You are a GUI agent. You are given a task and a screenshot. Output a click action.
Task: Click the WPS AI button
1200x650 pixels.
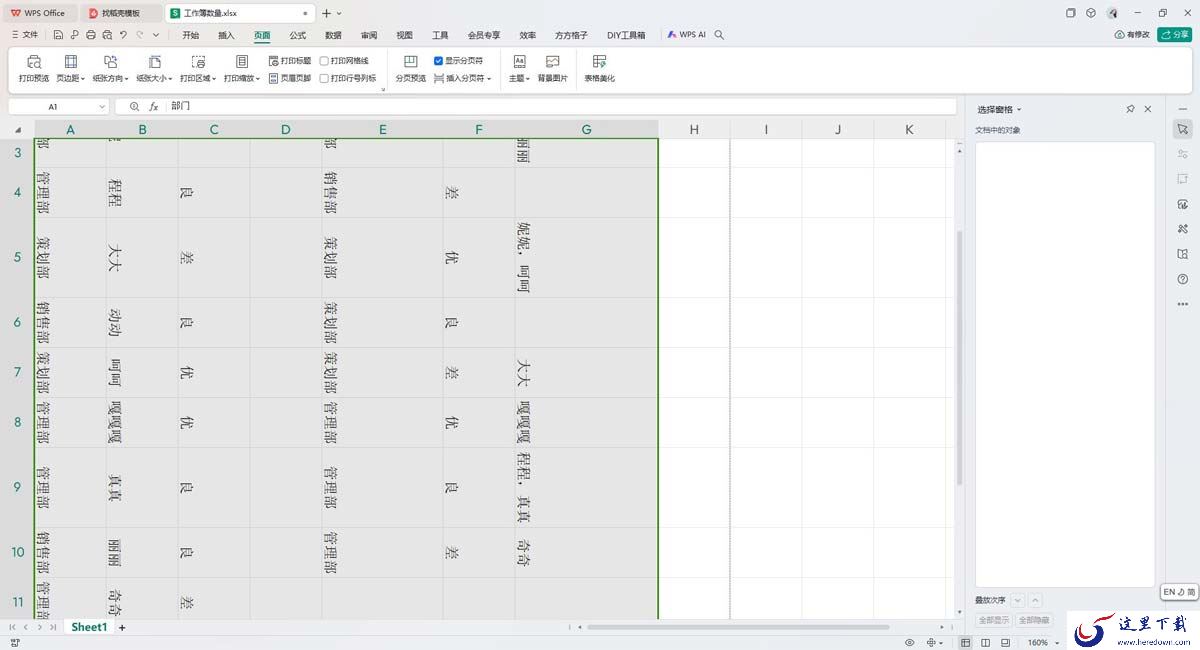[686, 34]
